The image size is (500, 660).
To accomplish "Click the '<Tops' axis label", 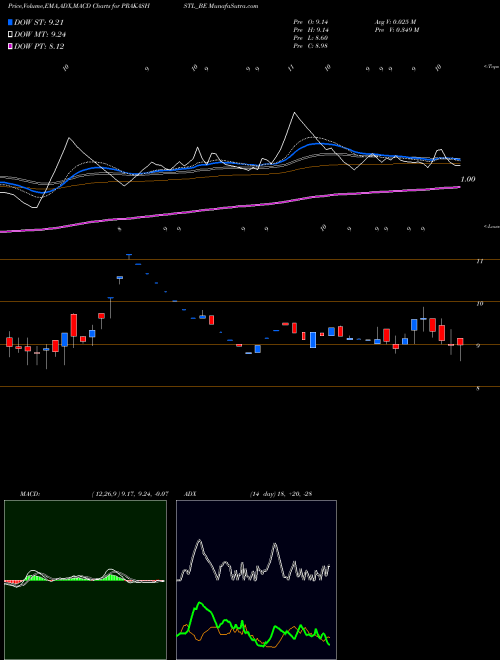I will [491, 67].
